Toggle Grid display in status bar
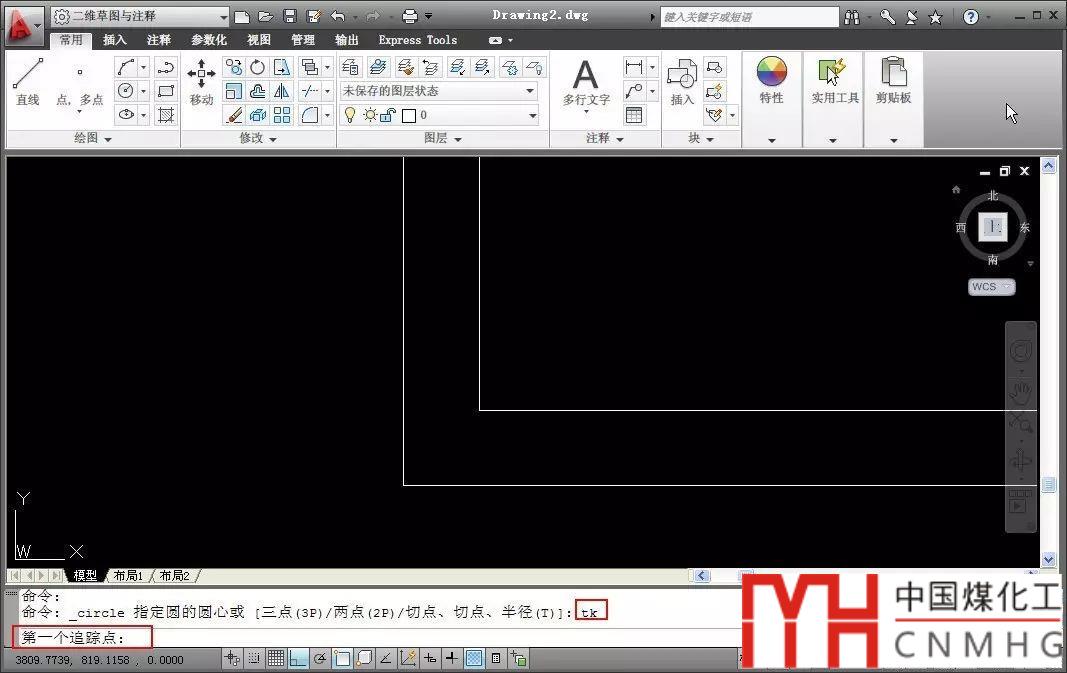The height and width of the screenshot is (673, 1067). pos(275,658)
